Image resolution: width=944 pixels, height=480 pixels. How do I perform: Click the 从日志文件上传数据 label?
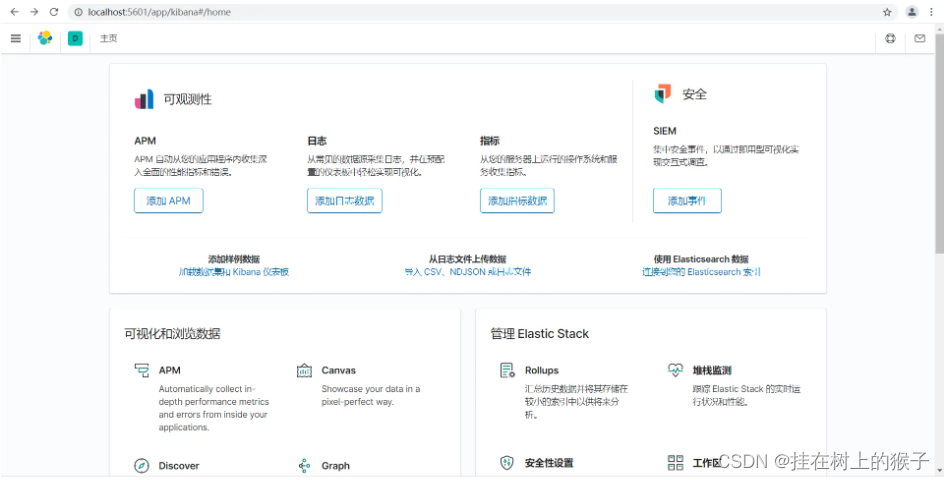(x=468, y=259)
